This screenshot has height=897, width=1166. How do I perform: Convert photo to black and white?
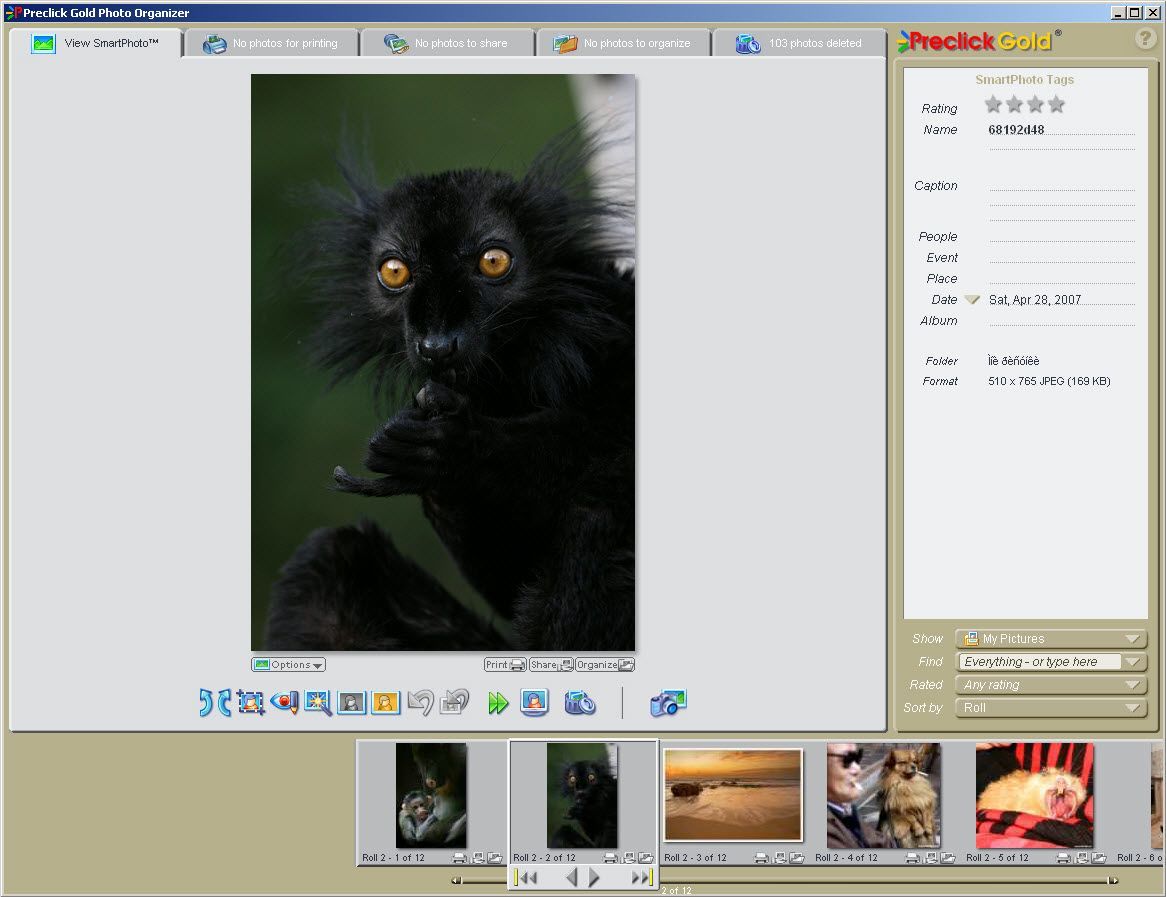point(350,703)
